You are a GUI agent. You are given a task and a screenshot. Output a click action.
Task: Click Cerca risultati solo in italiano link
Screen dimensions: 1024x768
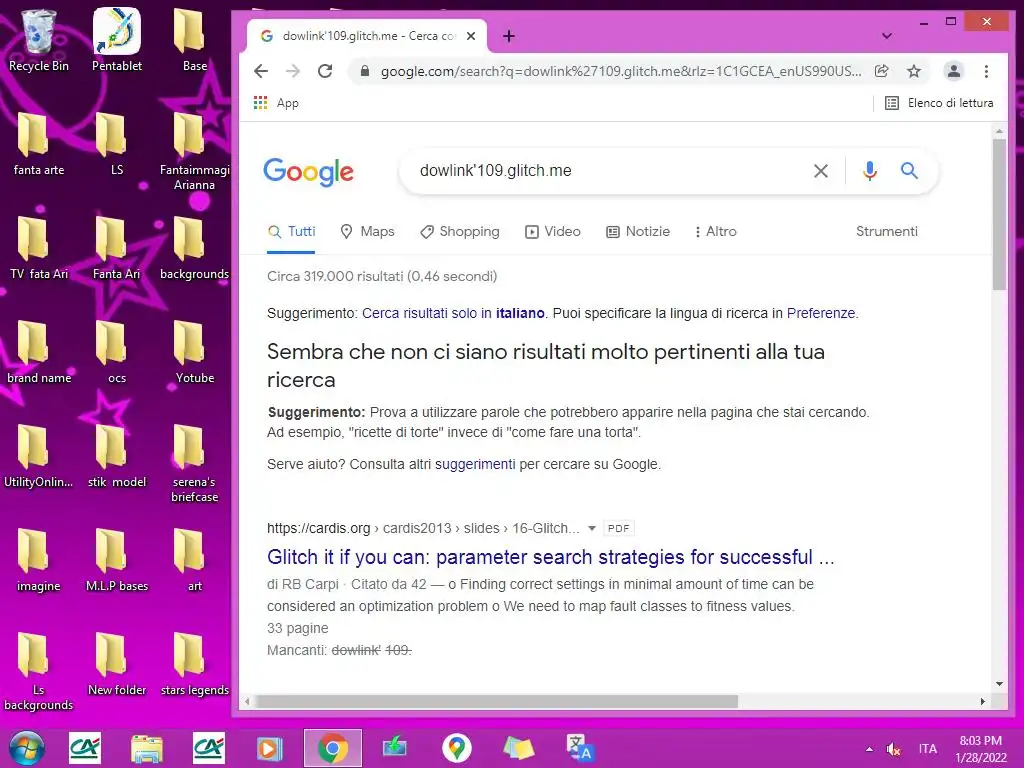tap(453, 313)
